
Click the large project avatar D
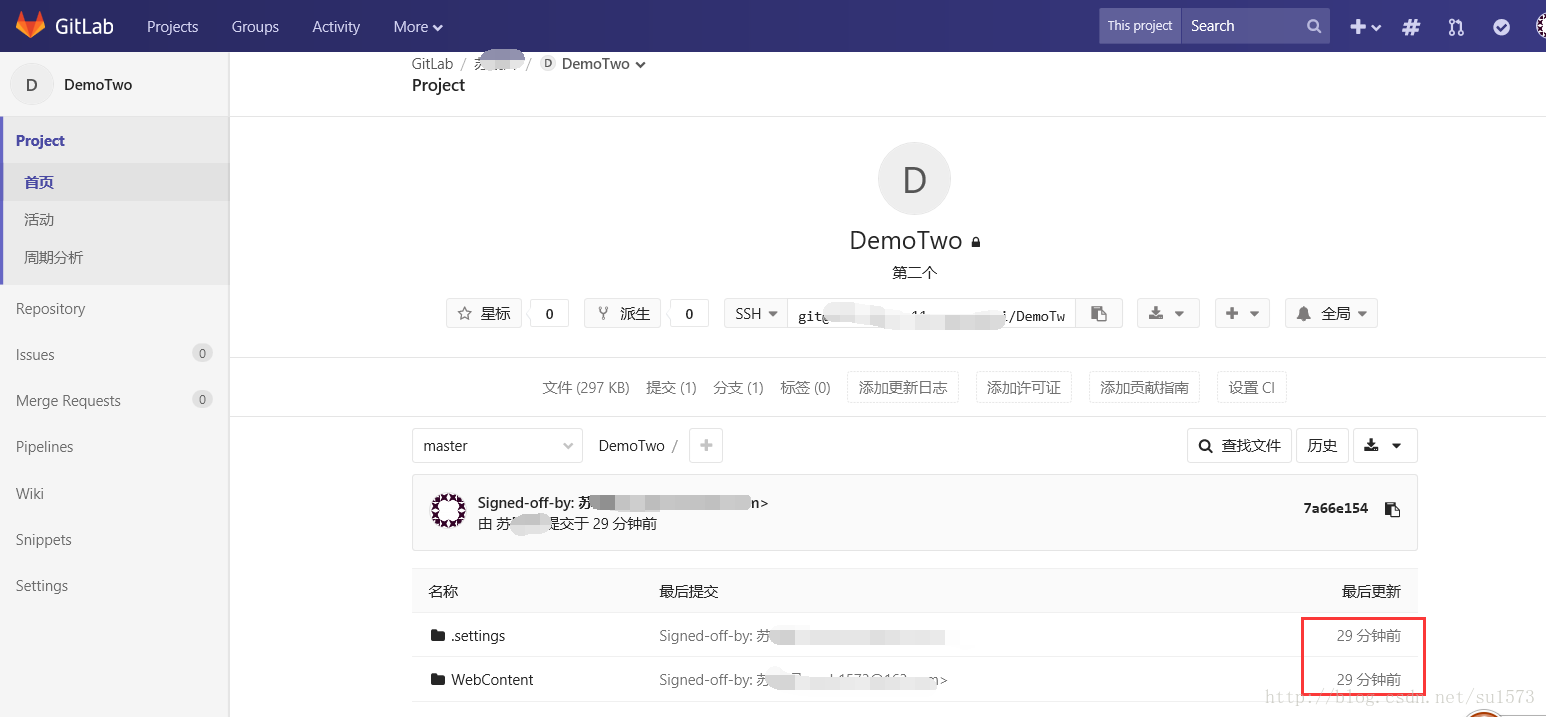click(914, 179)
